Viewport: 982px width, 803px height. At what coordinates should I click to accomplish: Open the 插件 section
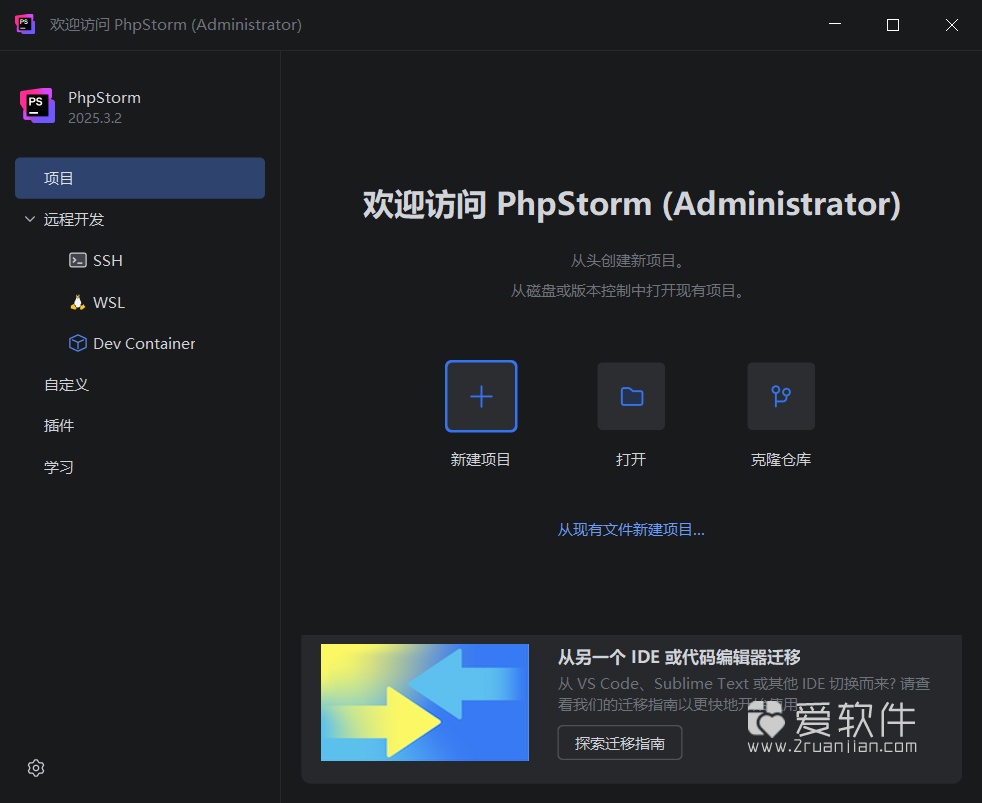58,425
